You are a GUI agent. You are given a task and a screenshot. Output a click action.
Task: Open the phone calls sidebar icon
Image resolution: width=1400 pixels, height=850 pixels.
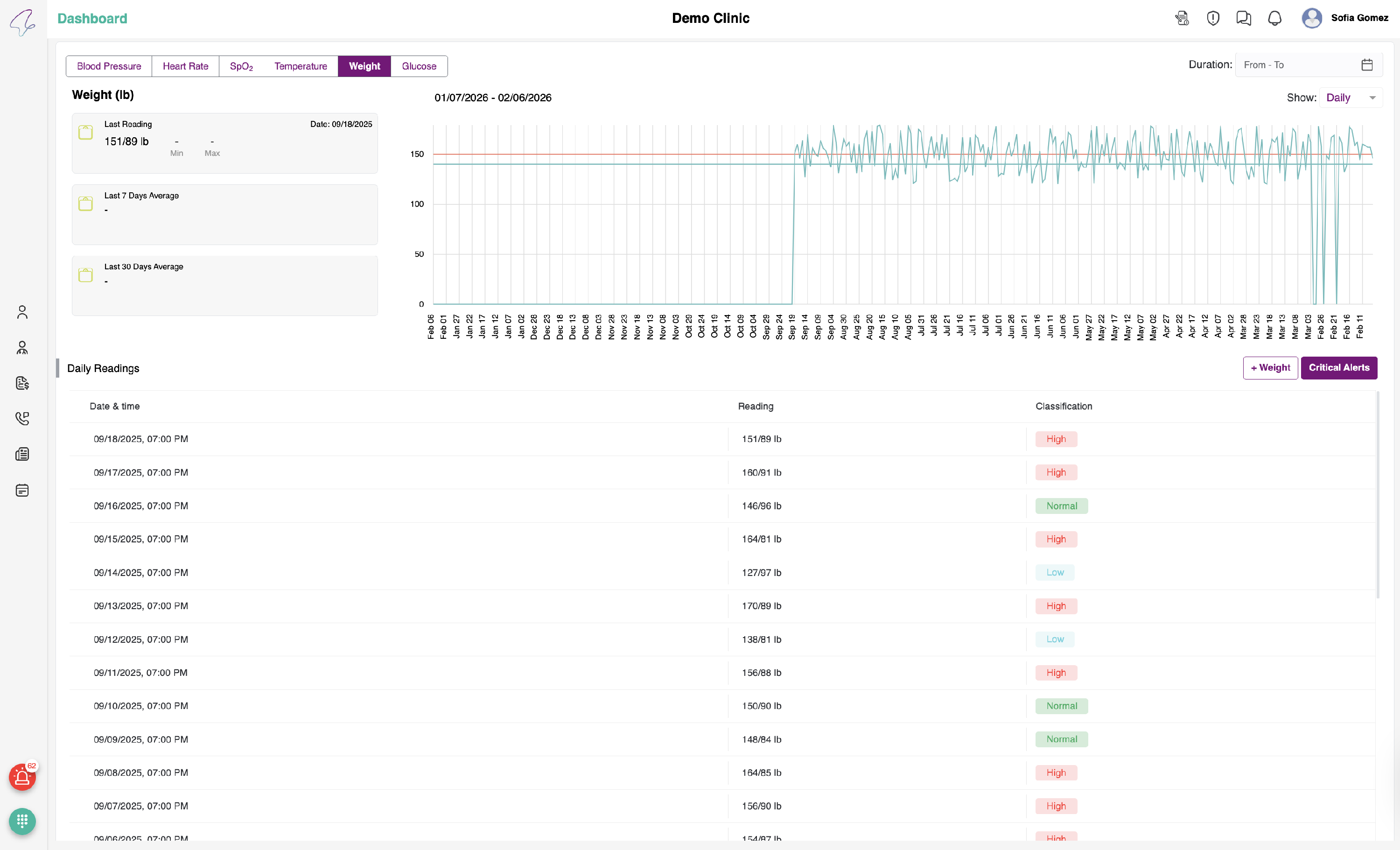[22, 419]
